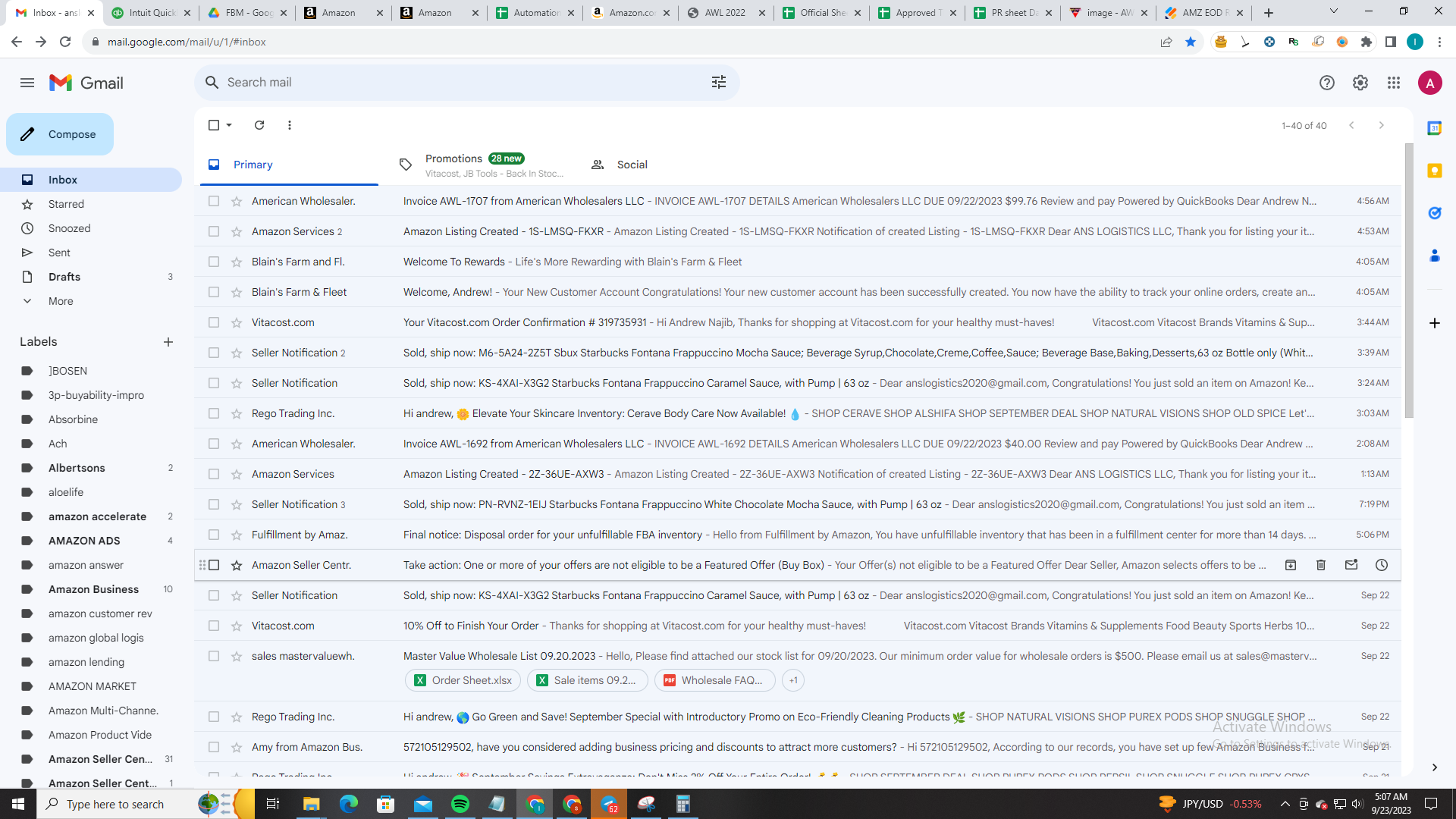Archive the Amazon Seller Central email
This screenshot has height=819, width=1456.
click(x=1291, y=565)
